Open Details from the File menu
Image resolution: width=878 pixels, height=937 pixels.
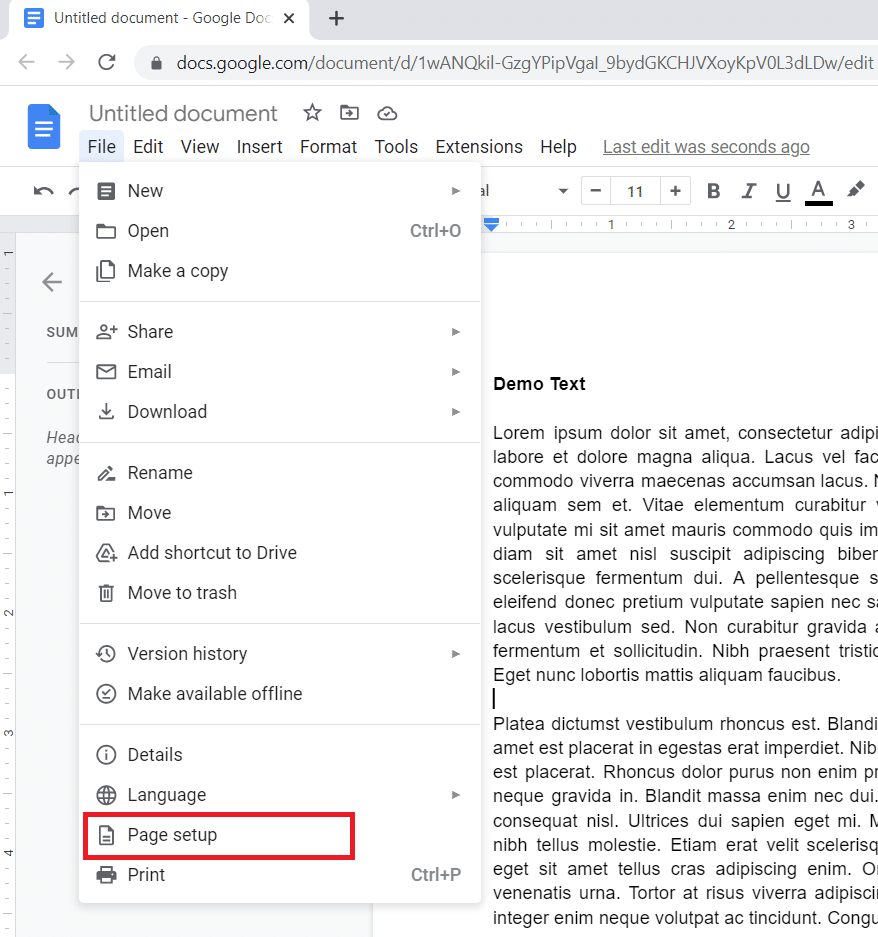point(280,755)
